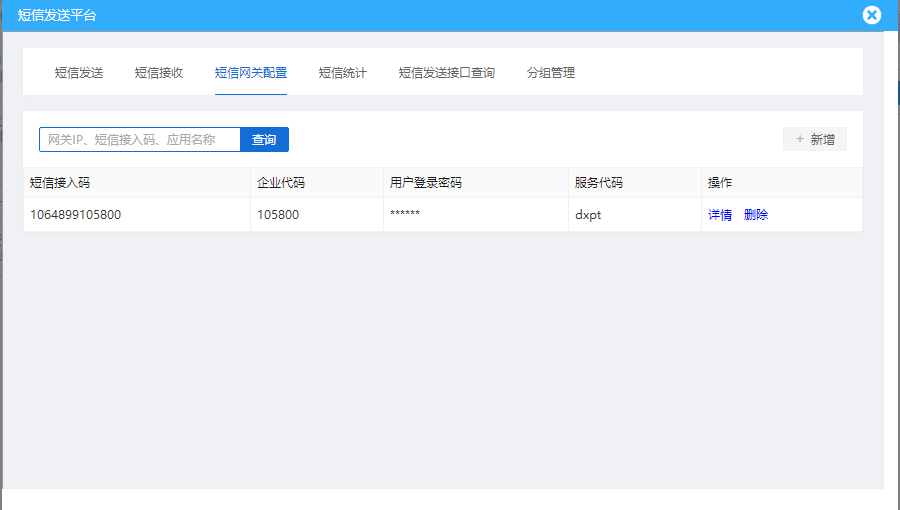Select the masked ****** password cell

coord(476,215)
